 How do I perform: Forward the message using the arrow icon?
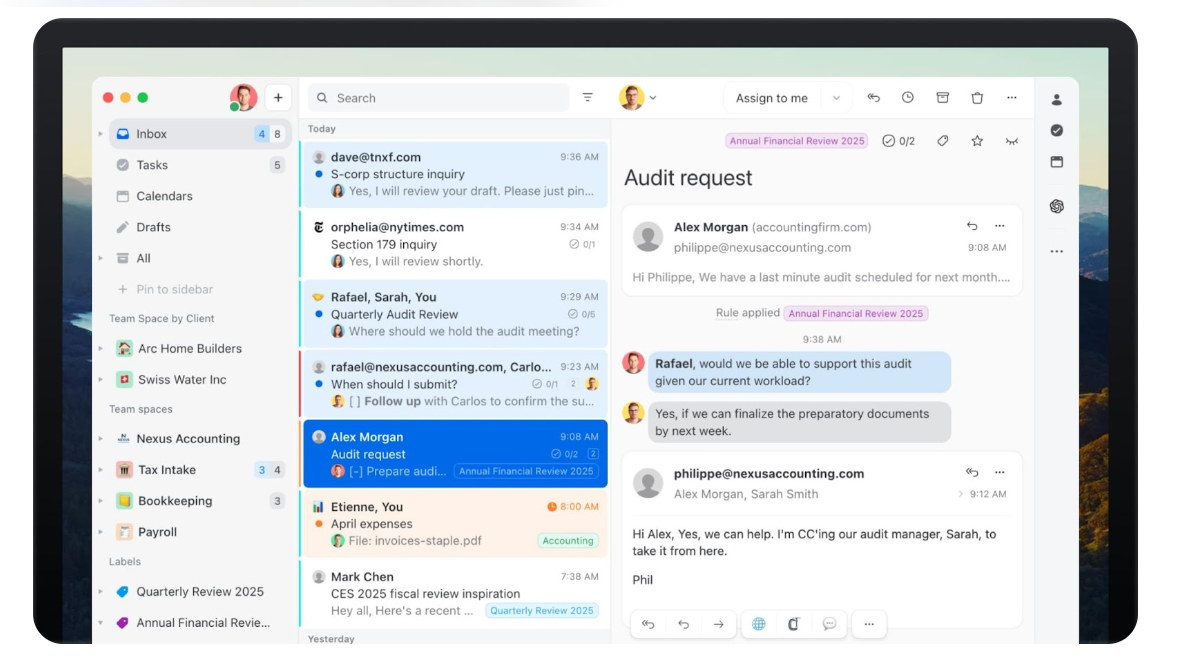(x=718, y=623)
